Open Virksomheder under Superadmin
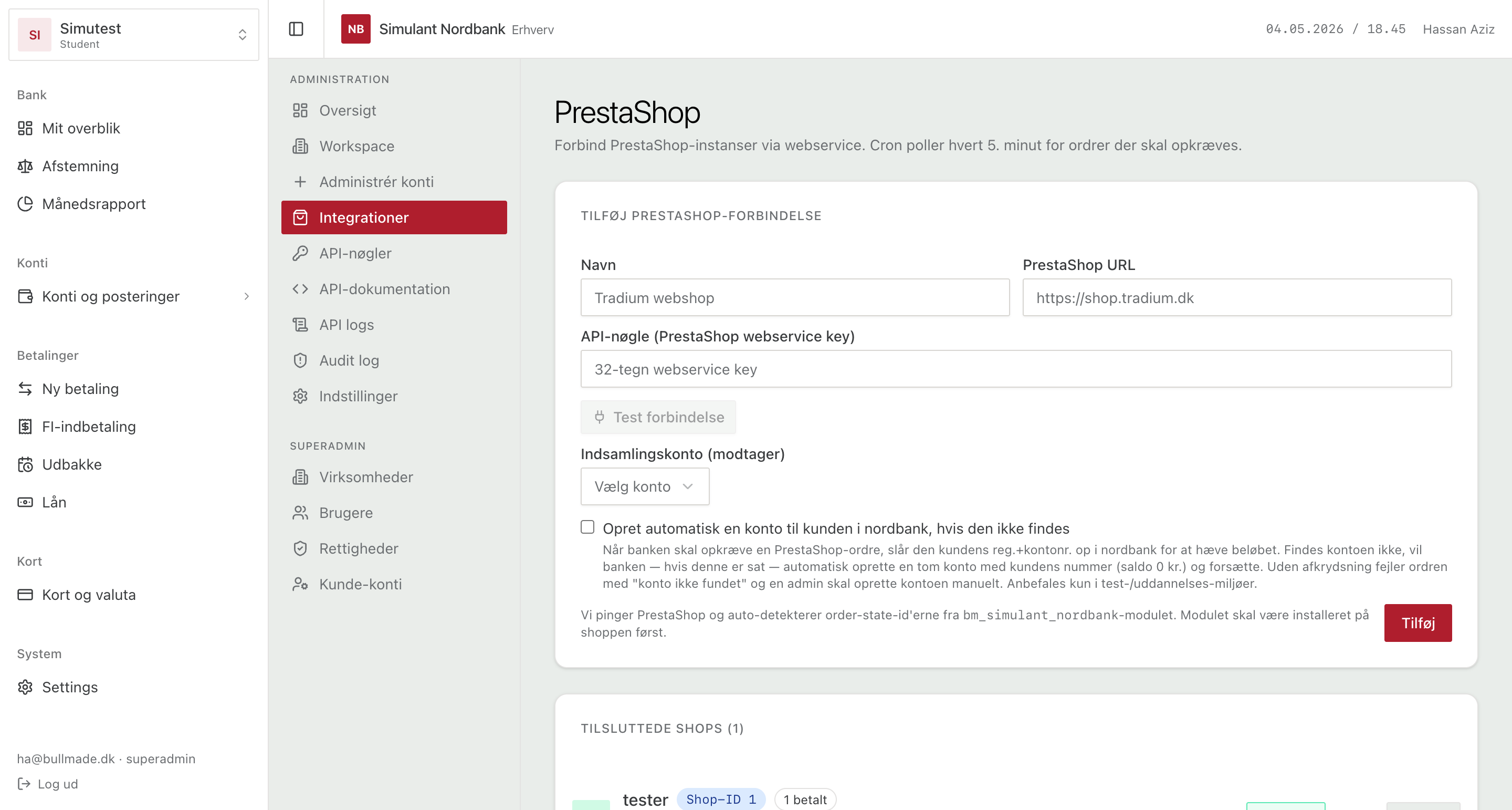 394,477
